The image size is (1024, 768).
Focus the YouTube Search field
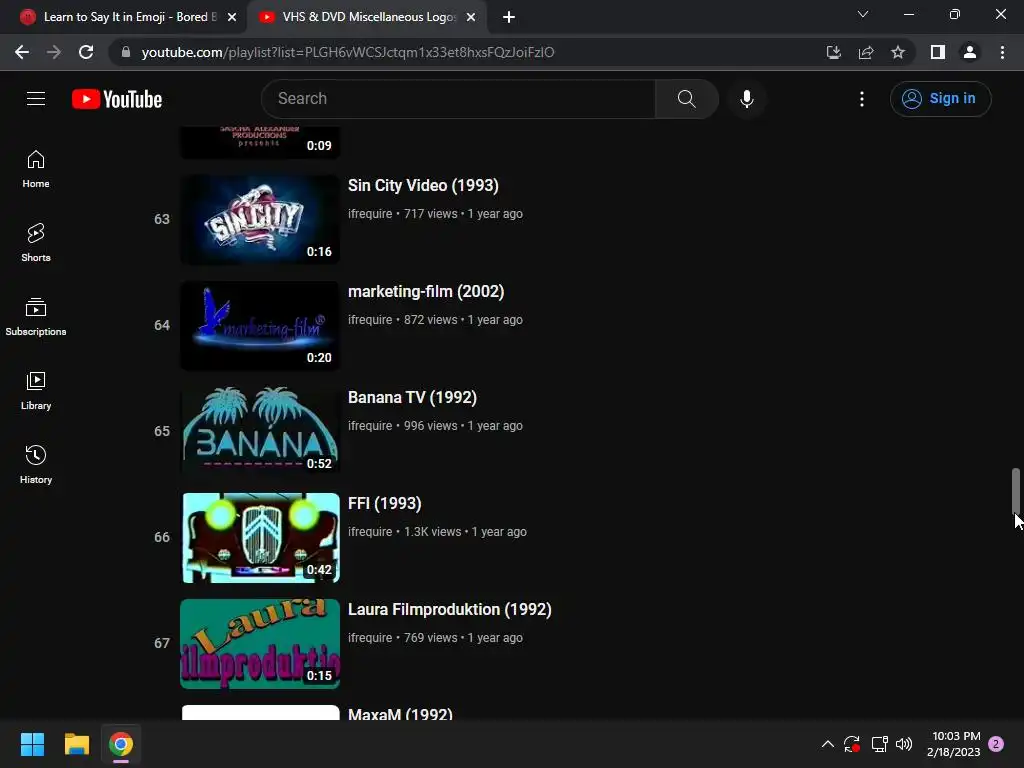[458, 99]
